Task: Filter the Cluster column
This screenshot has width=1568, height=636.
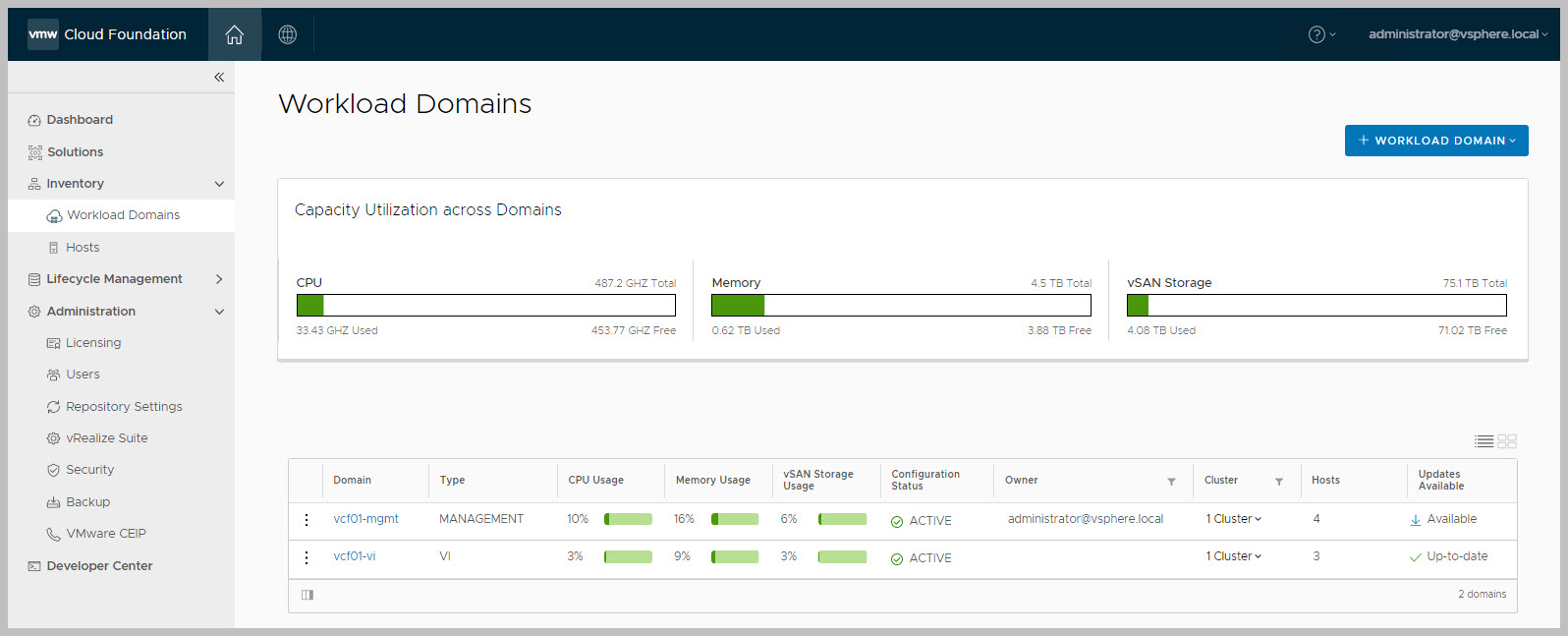Action: coord(1278,482)
